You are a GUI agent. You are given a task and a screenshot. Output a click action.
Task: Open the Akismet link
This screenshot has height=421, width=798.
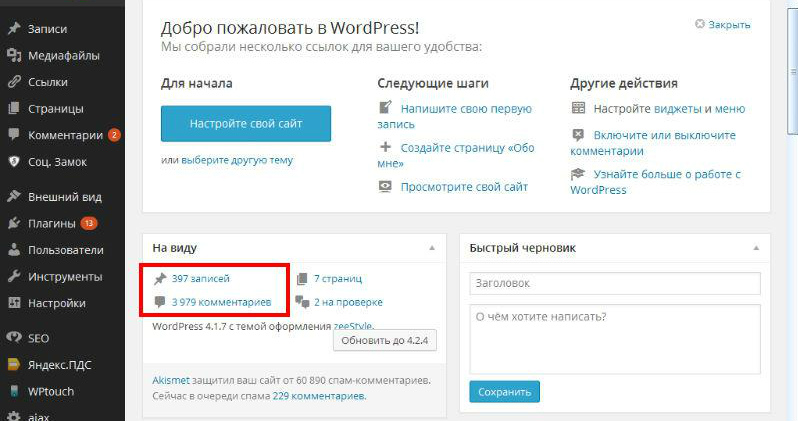click(170, 380)
